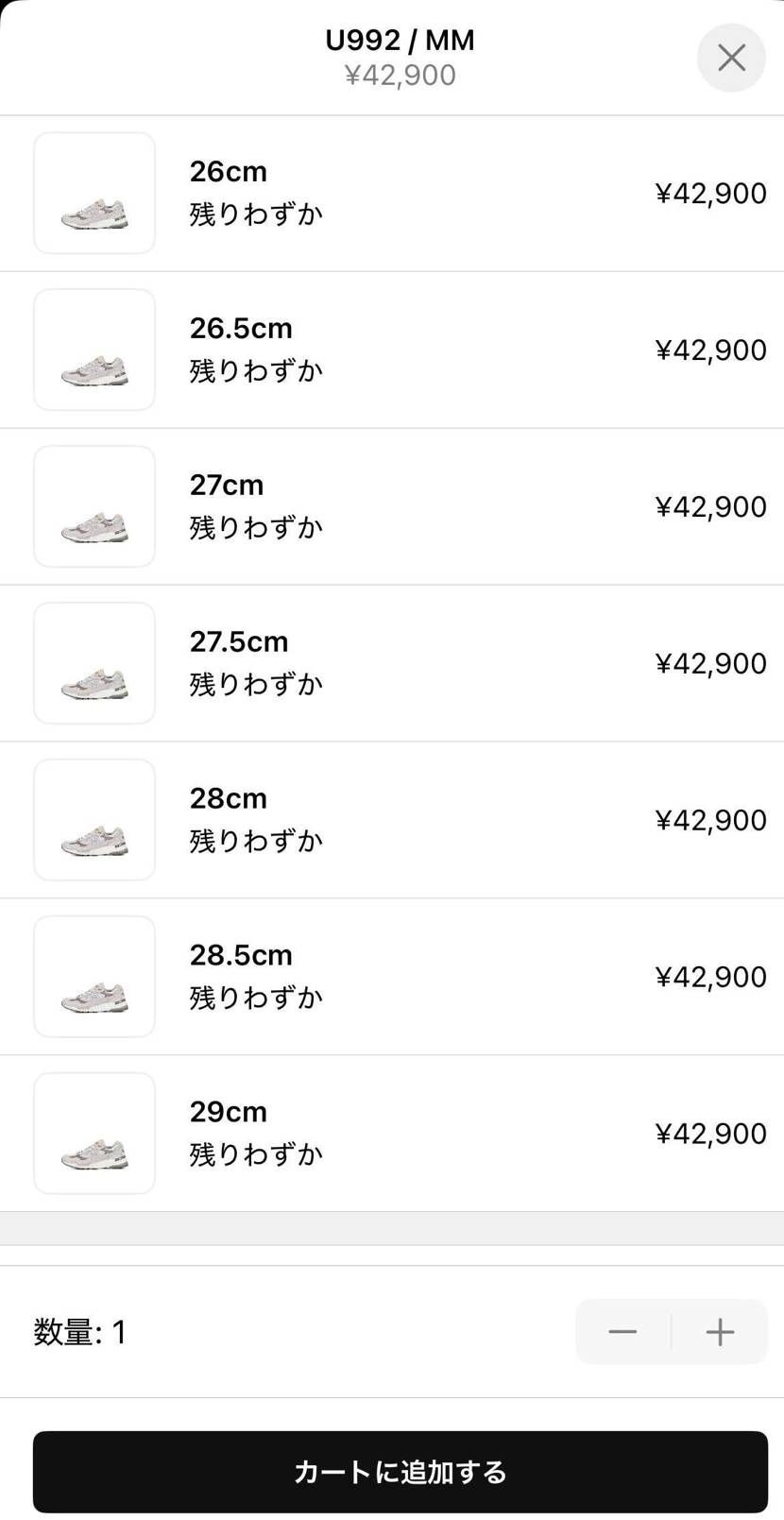
Task: Select the 26cm size label
Action: pyautogui.click(x=229, y=172)
